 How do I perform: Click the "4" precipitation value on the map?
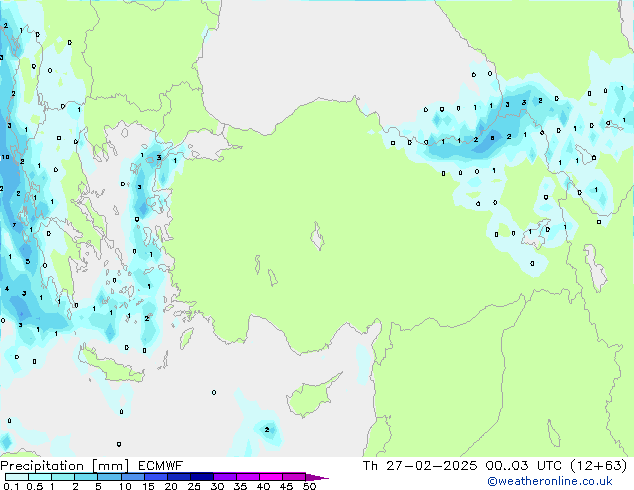coord(7,288)
